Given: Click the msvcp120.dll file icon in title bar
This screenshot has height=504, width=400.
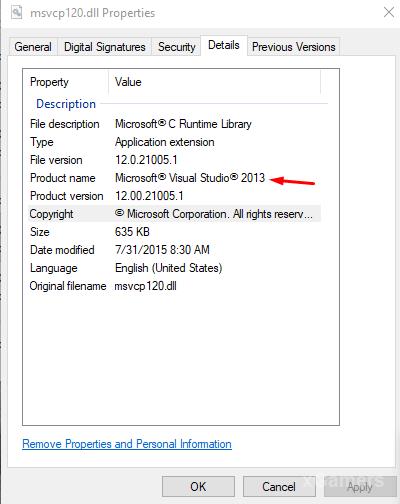Looking at the screenshot, I should [16, 13].
